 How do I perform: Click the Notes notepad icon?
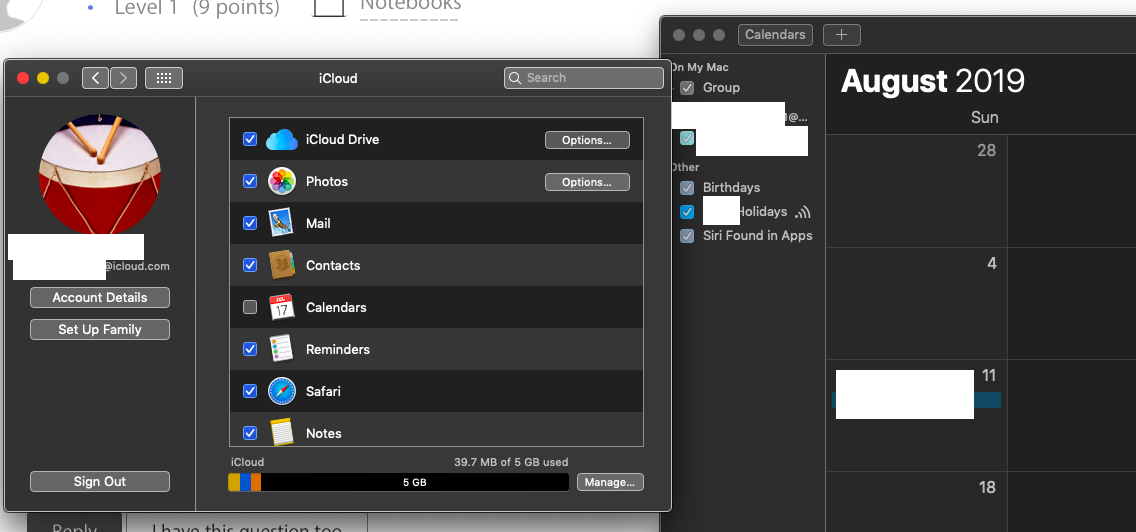(x=281, y=432)
